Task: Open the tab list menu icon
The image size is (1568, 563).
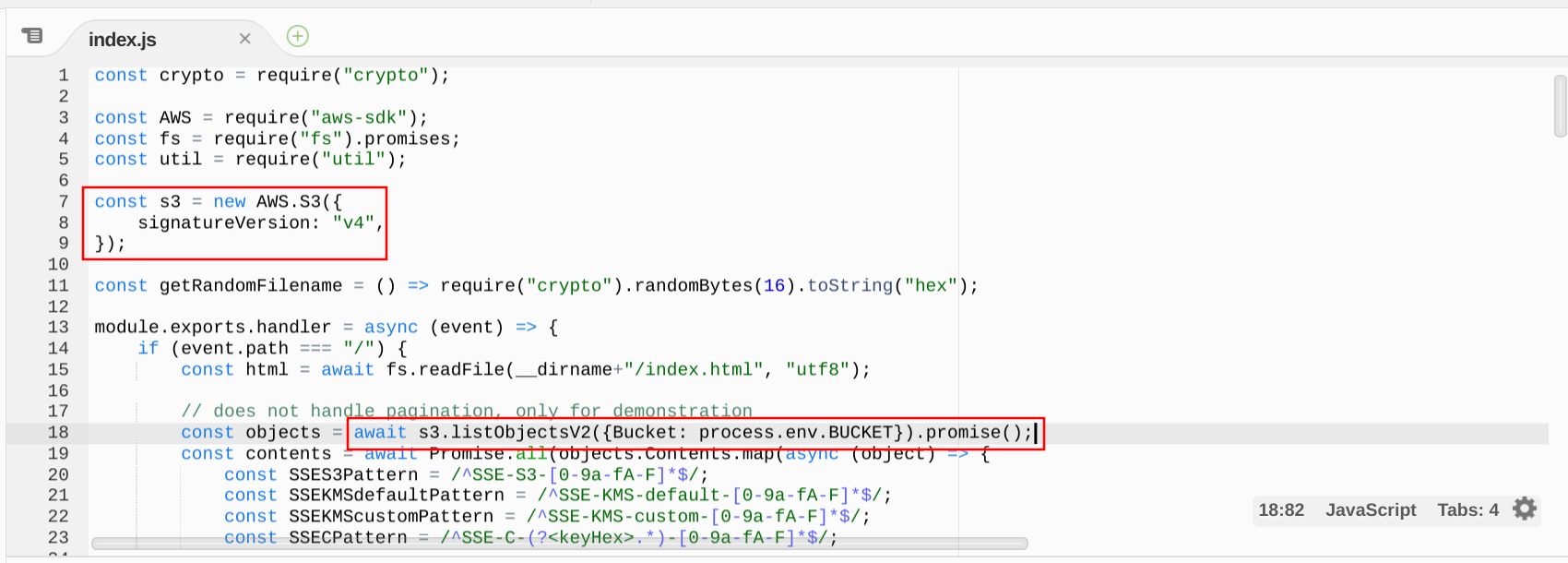Action: [x=33, y=35]
